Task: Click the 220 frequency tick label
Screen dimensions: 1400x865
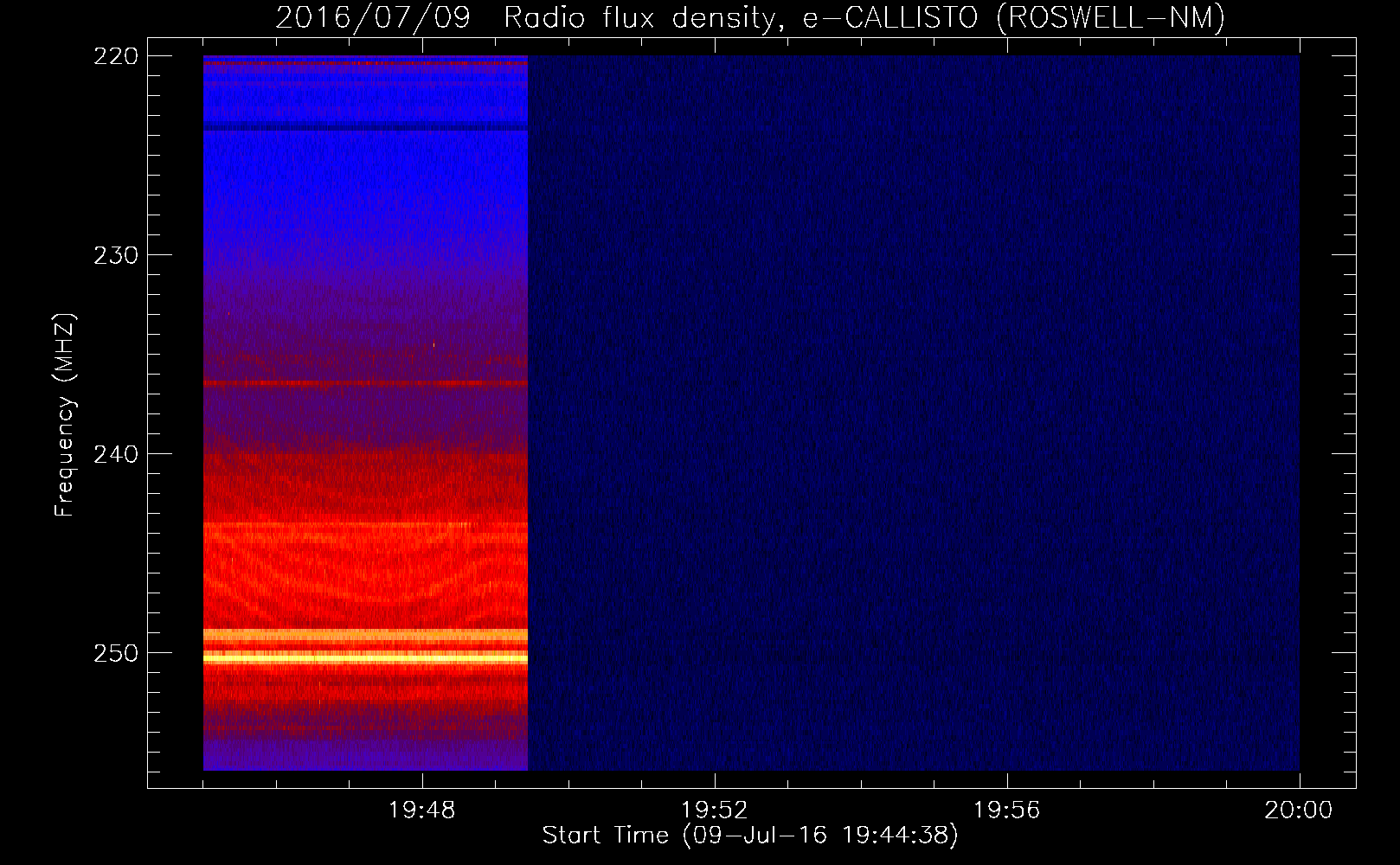Action: 116,56
